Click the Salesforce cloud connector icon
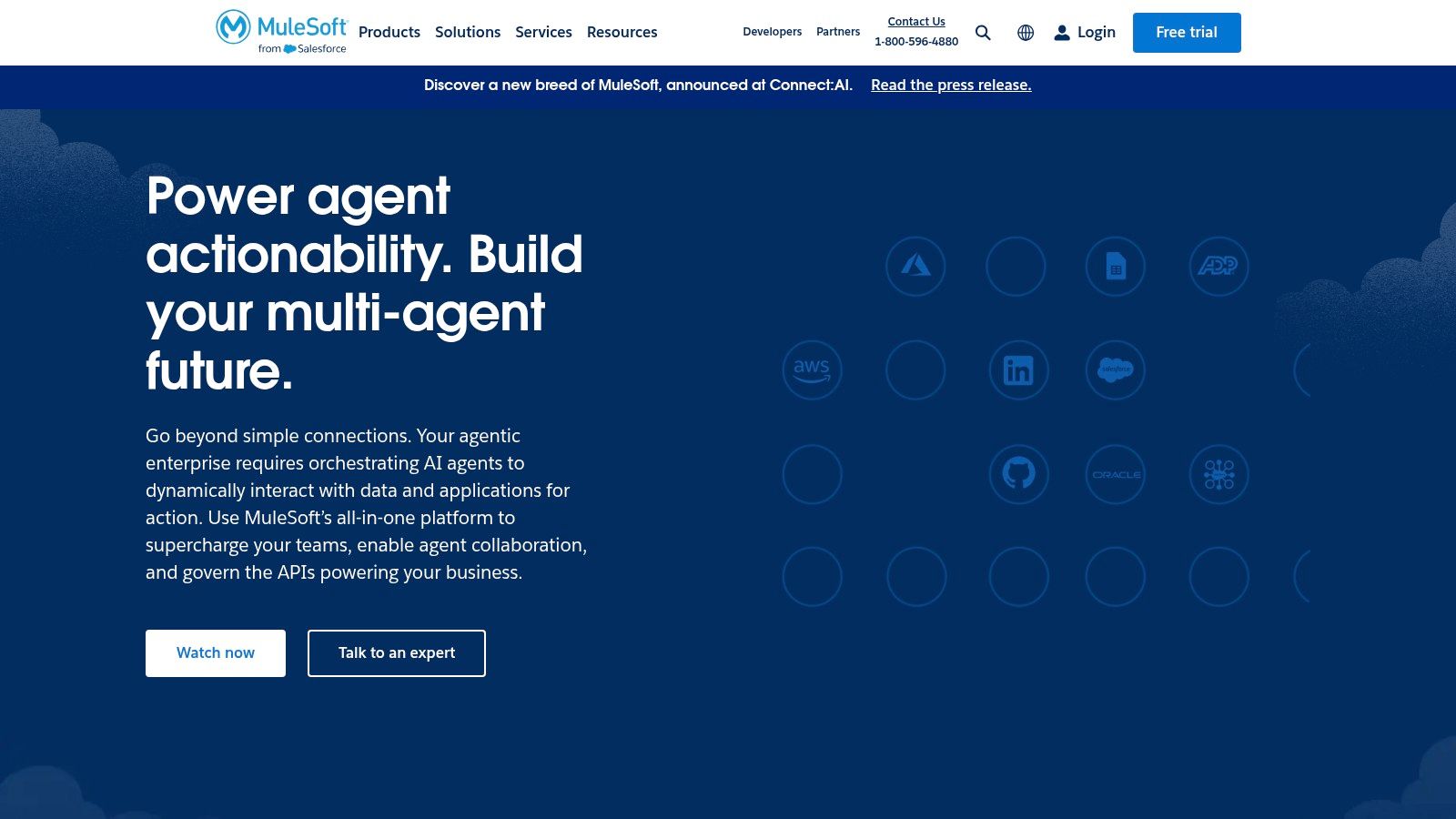 pos(1116,370)
